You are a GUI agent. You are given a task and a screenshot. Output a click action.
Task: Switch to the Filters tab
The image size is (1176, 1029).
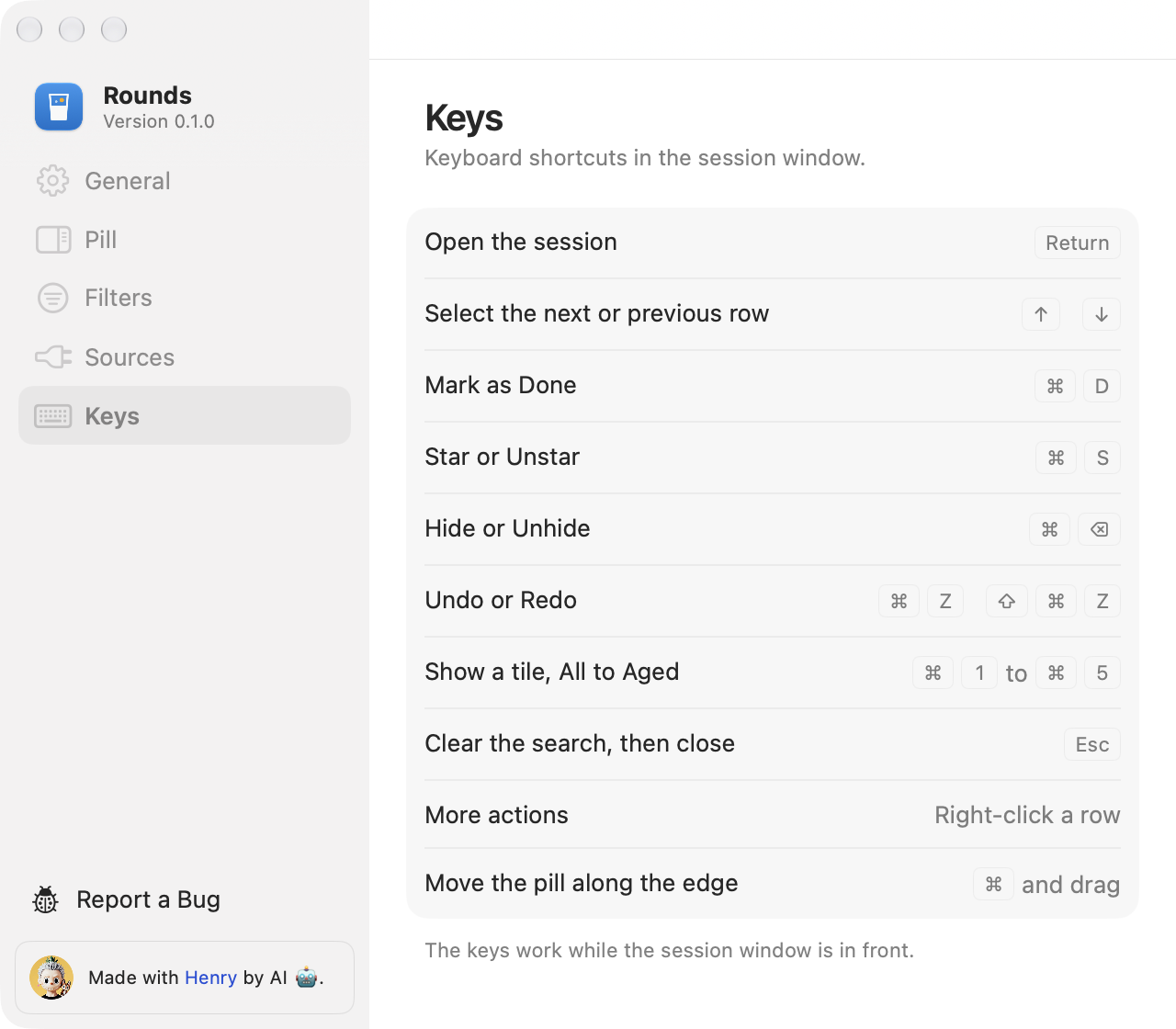[185, 298]
